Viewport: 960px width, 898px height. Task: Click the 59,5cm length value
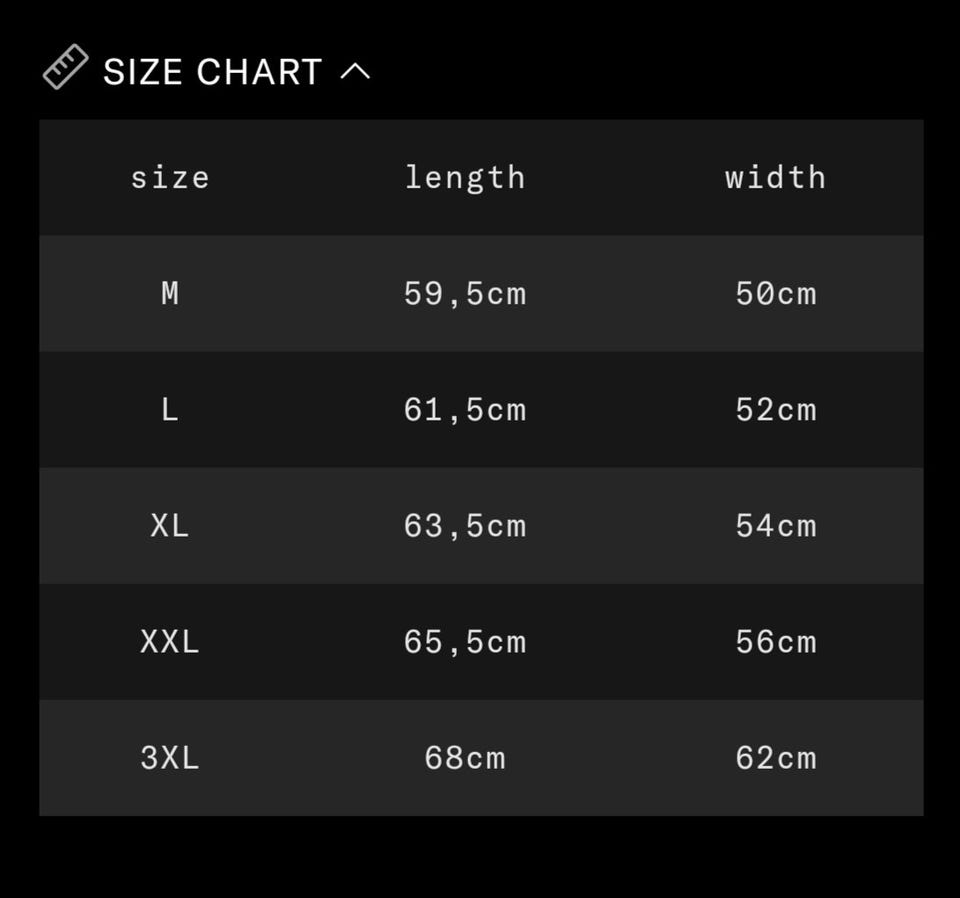(x=465, y=294)
